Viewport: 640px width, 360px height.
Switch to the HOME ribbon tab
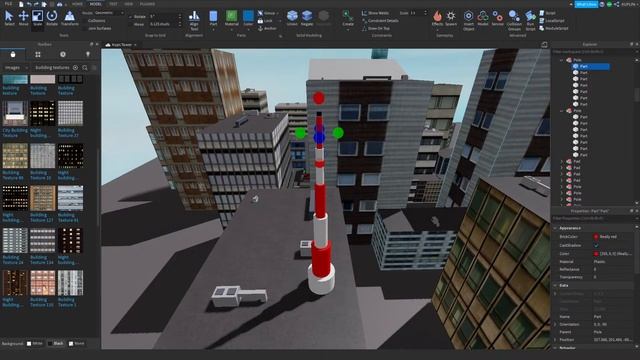tap(77, 4)
